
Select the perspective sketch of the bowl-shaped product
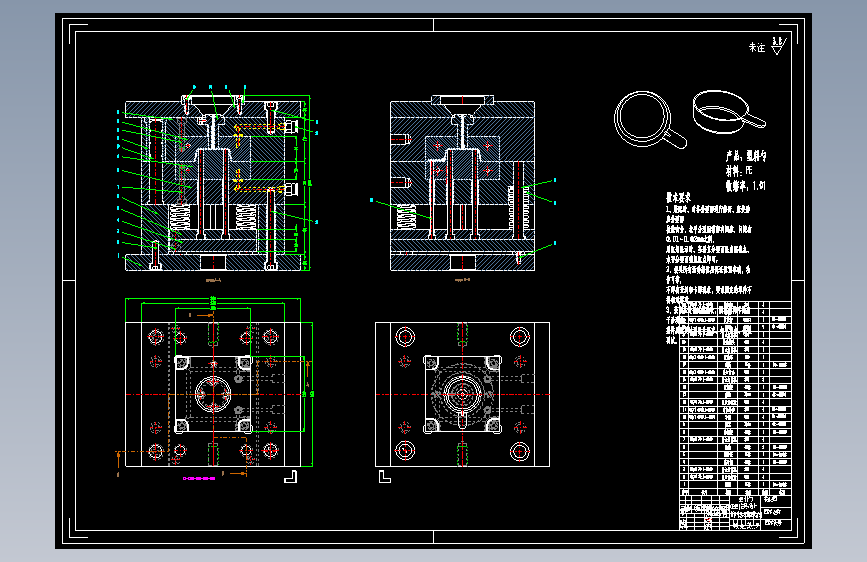tap(729, 112)
